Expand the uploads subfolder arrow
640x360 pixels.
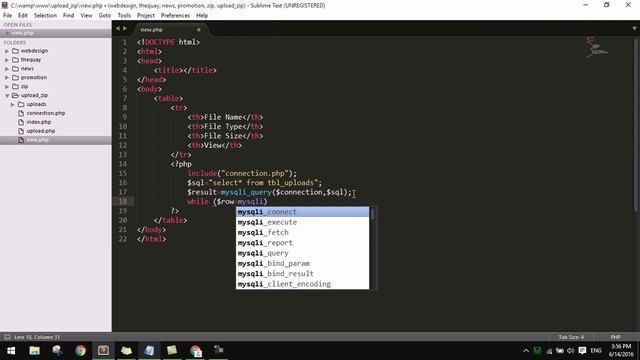pos(12,104)
